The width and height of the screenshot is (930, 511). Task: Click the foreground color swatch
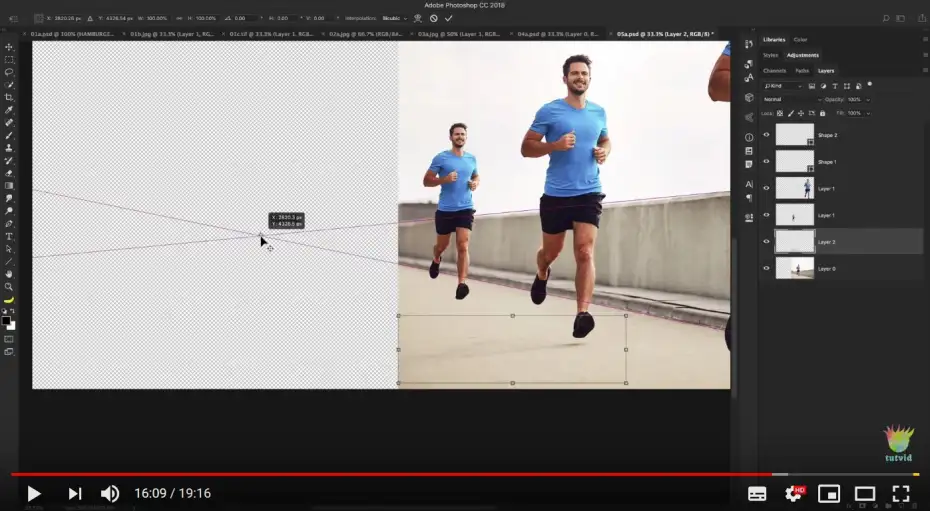click(6, 321)
